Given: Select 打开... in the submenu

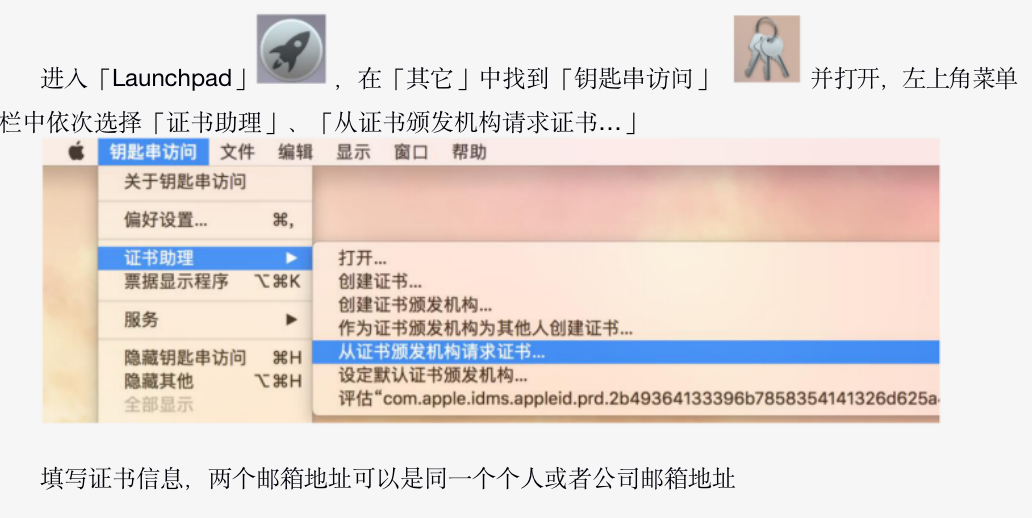Looking at the screenshot, I should click(x=625, y=258).
